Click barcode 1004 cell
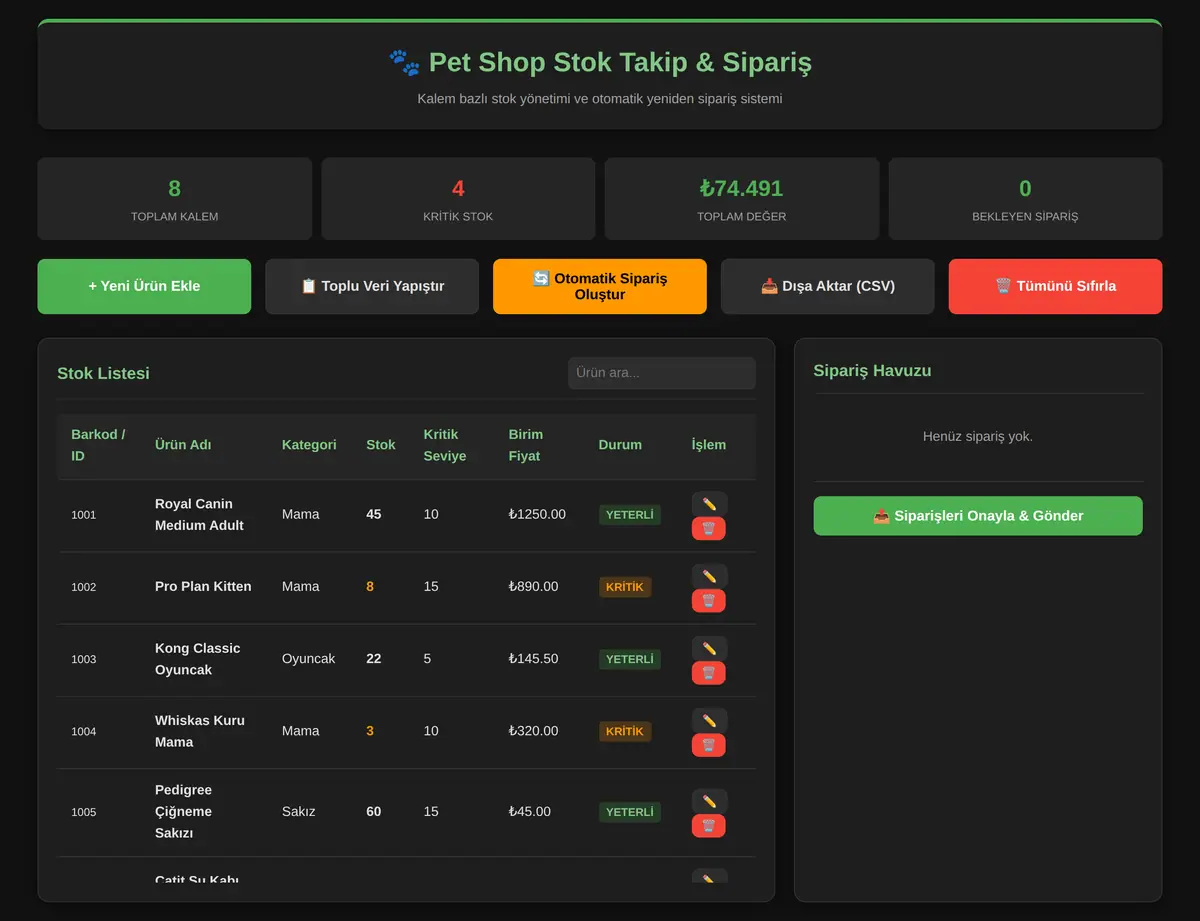Image resolution: width=1200 pixels, height=921 pixels. tap(84, 731)
